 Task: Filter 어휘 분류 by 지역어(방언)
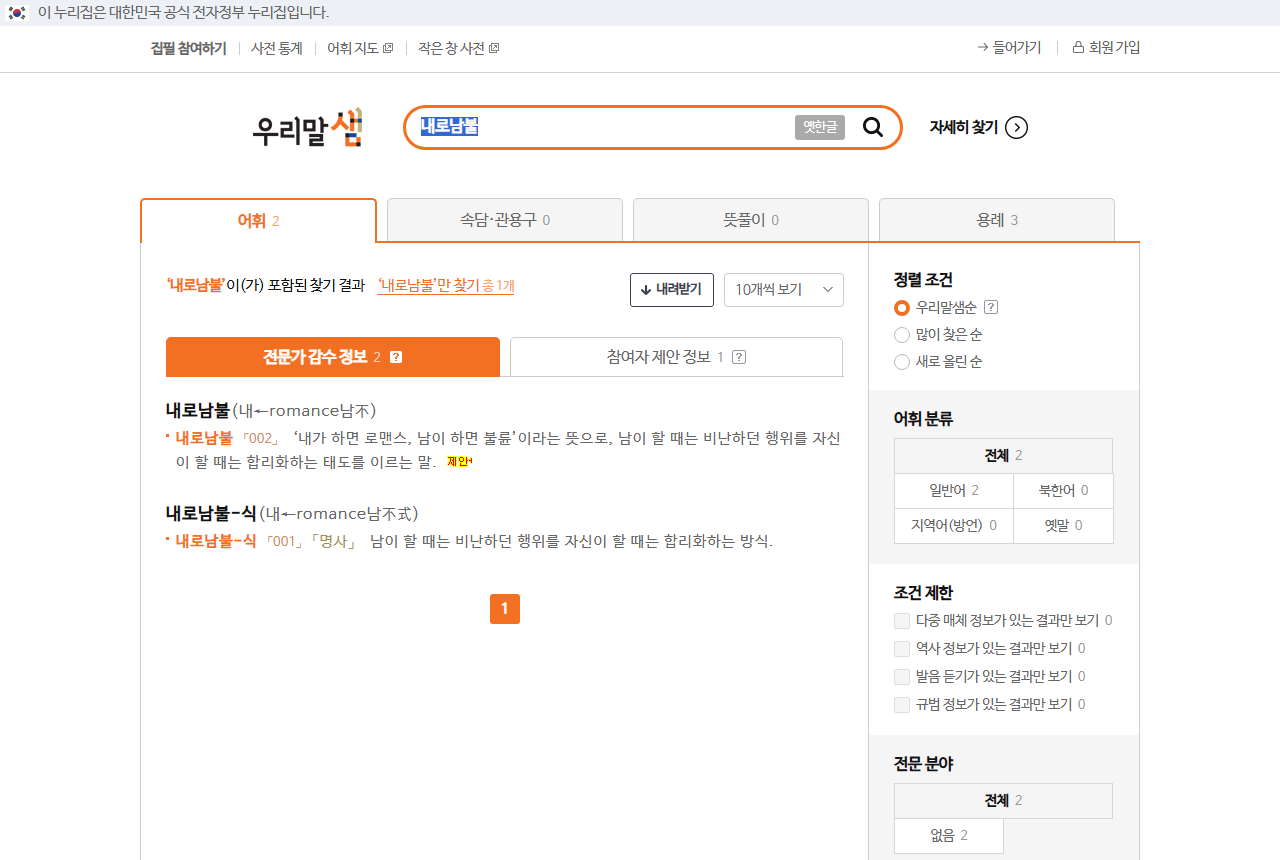point(954,526)
